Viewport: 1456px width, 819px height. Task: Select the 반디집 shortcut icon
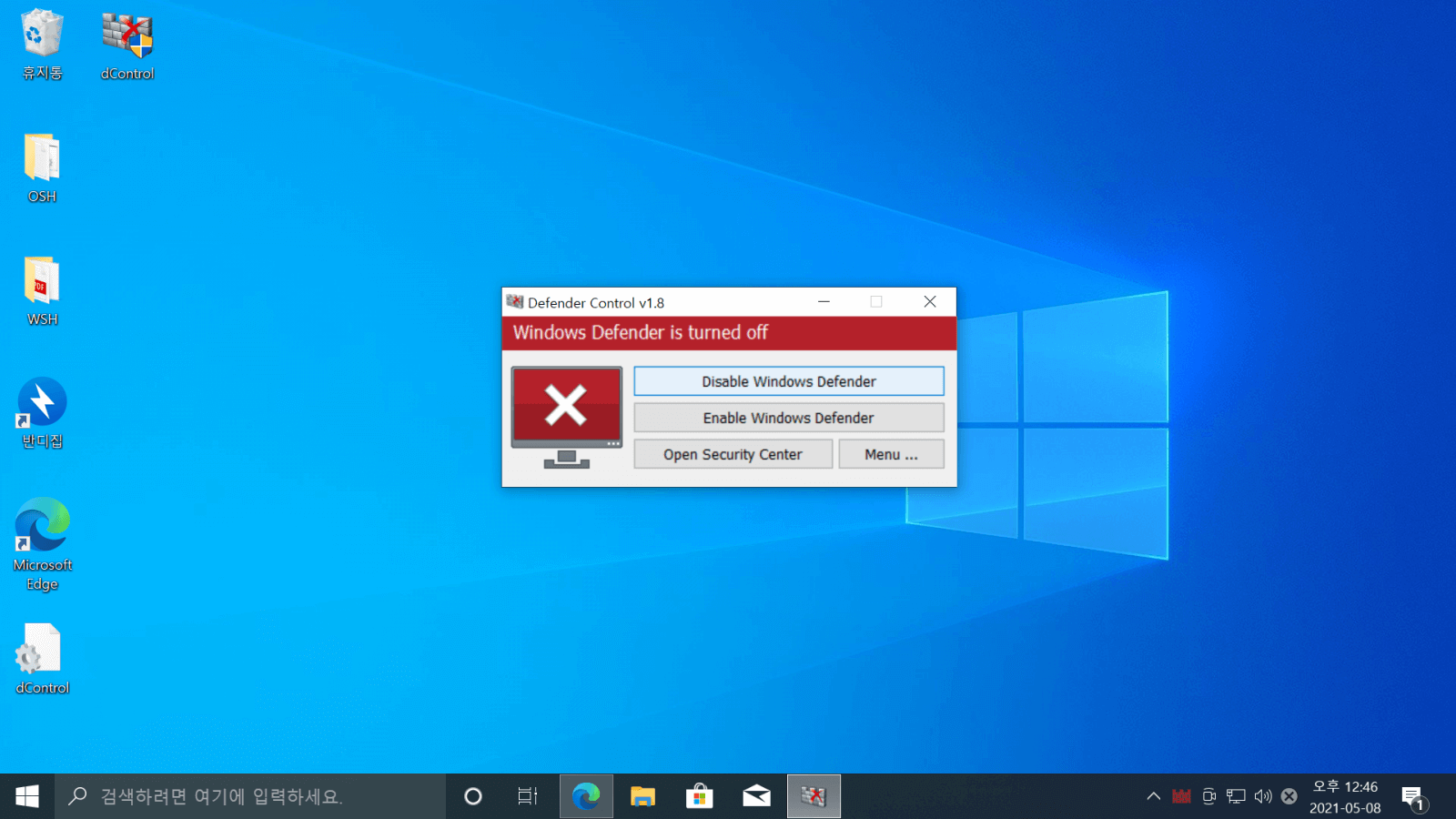pos(42,413)
